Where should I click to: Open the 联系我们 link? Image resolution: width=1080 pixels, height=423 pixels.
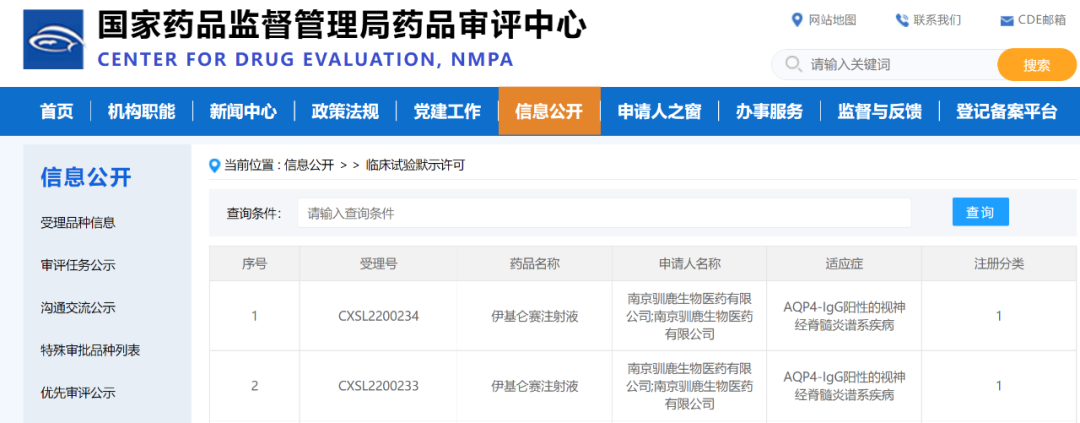(x=937, y=20)
